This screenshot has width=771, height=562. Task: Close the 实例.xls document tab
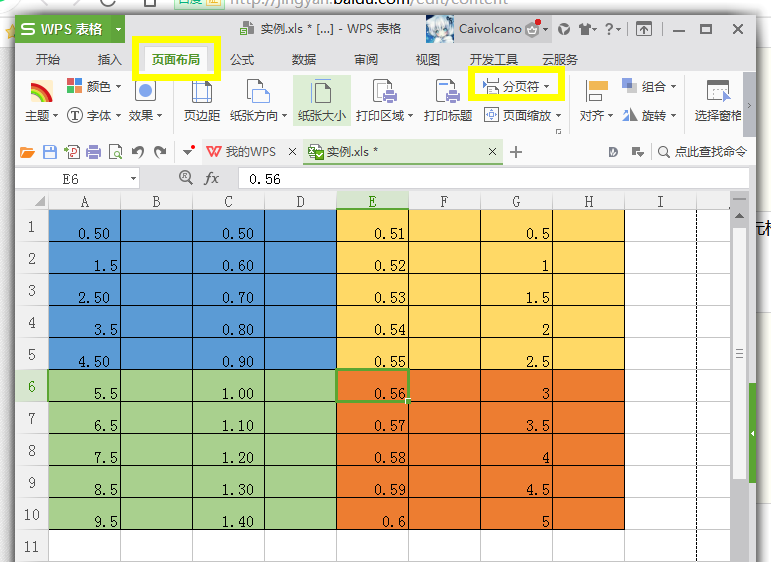492,152
